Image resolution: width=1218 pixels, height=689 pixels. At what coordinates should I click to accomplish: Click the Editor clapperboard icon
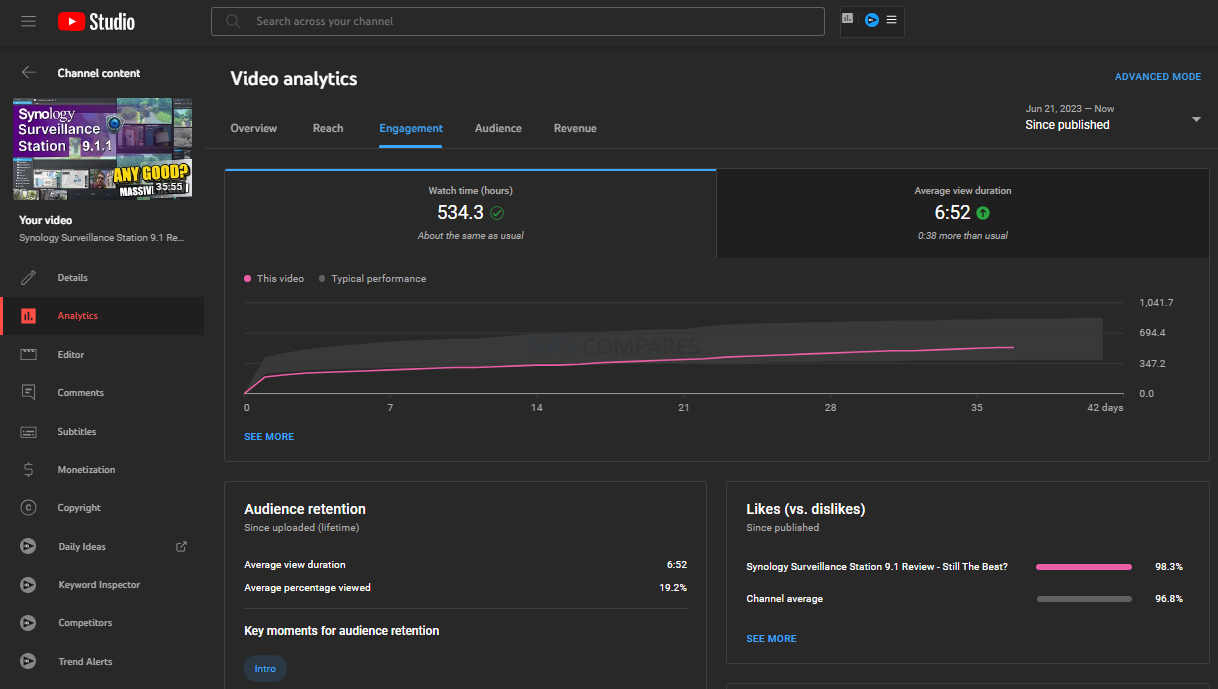[x=28, y=355]
